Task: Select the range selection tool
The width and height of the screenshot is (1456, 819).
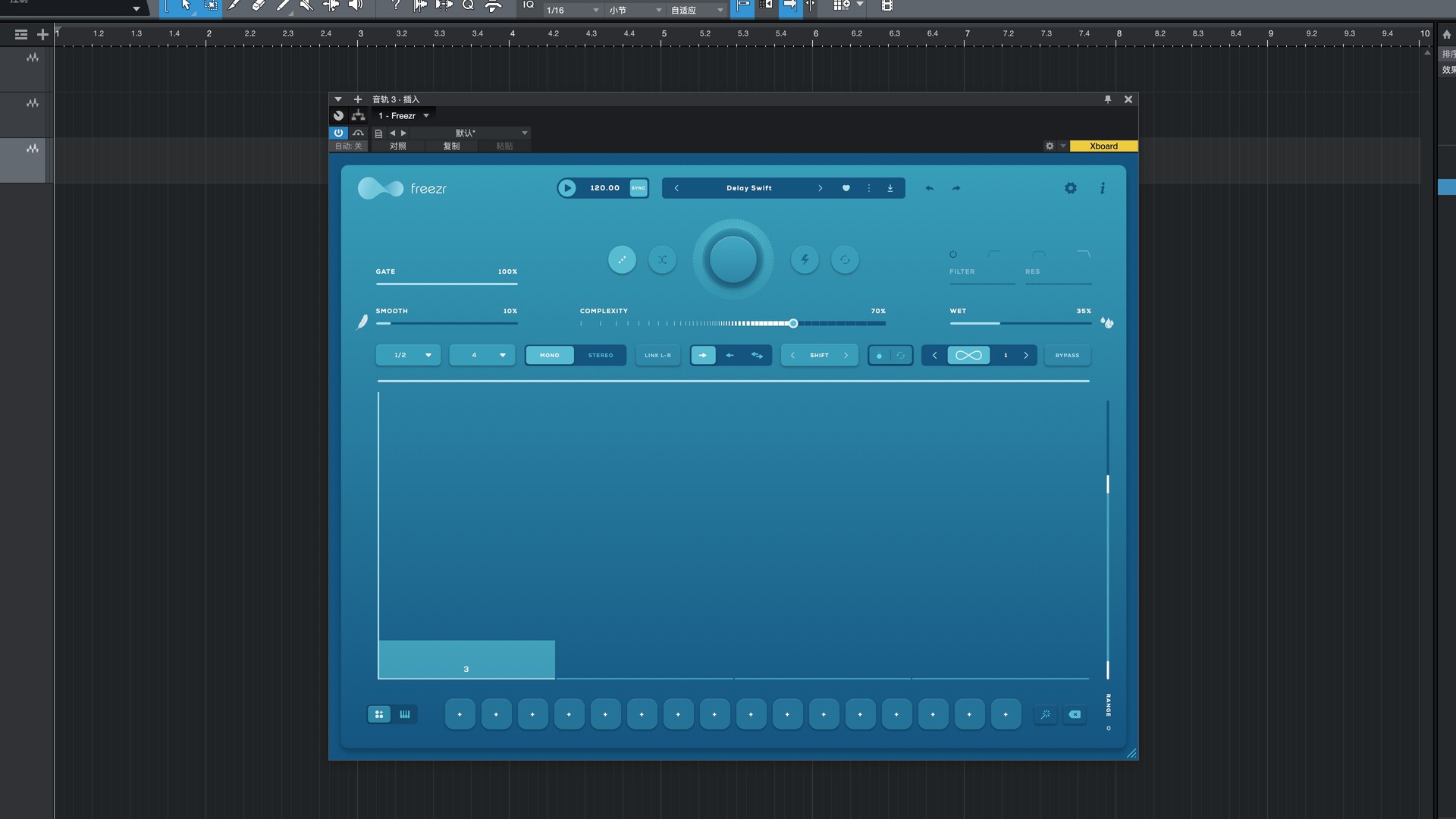Action: point(211,6)
